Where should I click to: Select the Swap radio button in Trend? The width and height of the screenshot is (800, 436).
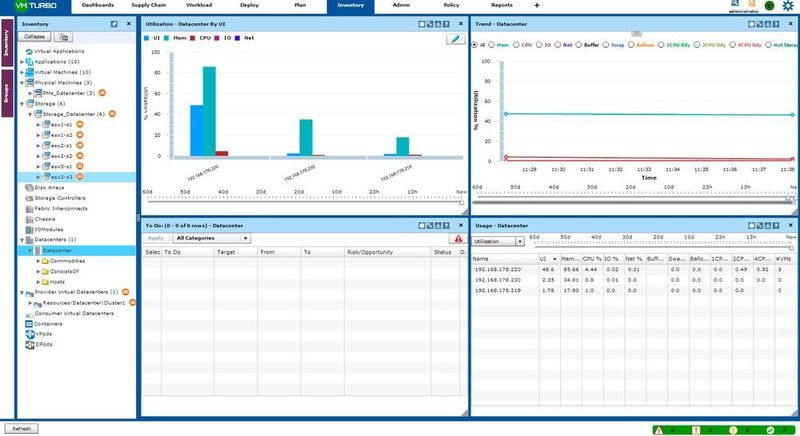(606, 45)
